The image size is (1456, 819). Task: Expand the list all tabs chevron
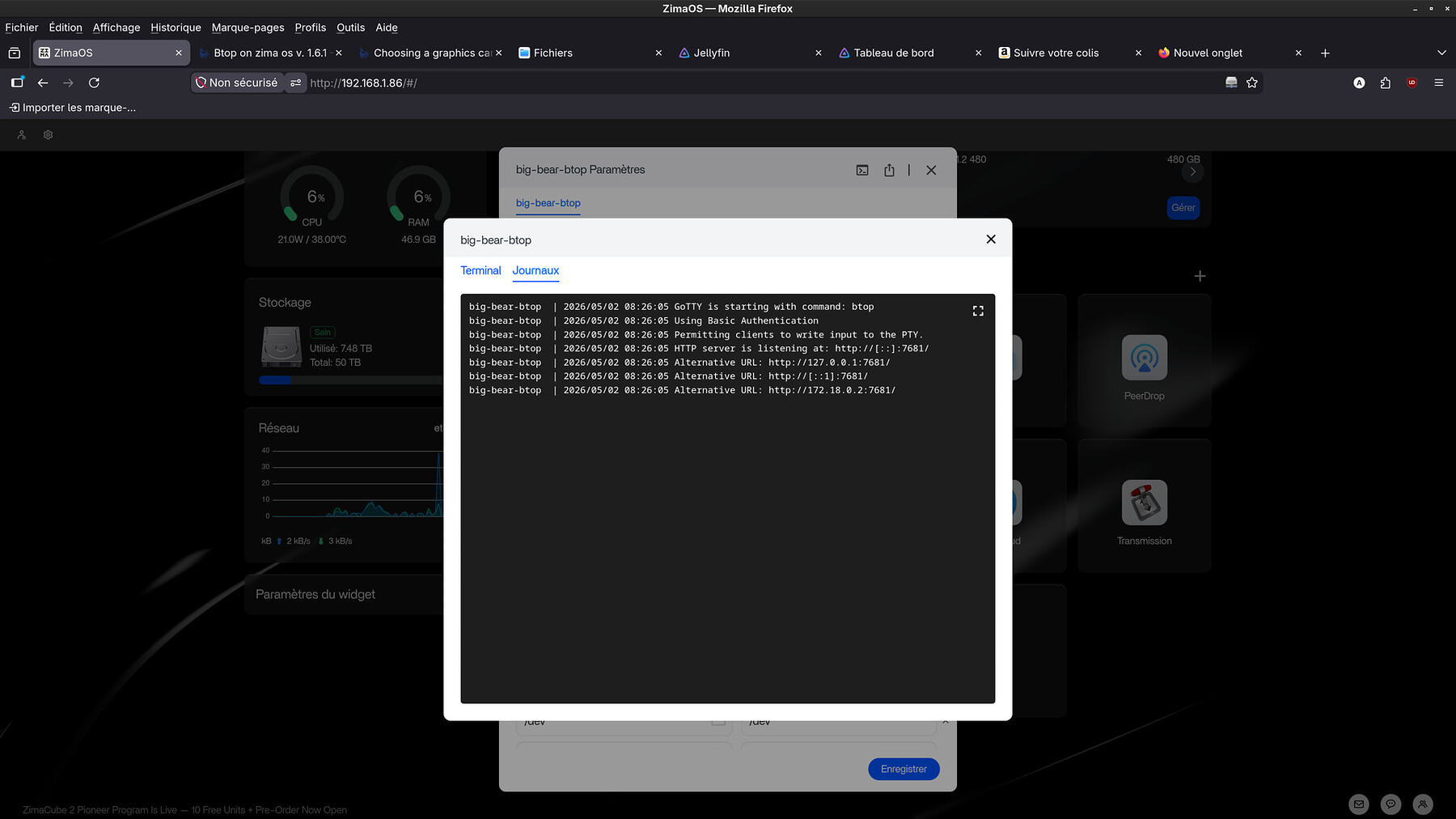coord(1441,53)
